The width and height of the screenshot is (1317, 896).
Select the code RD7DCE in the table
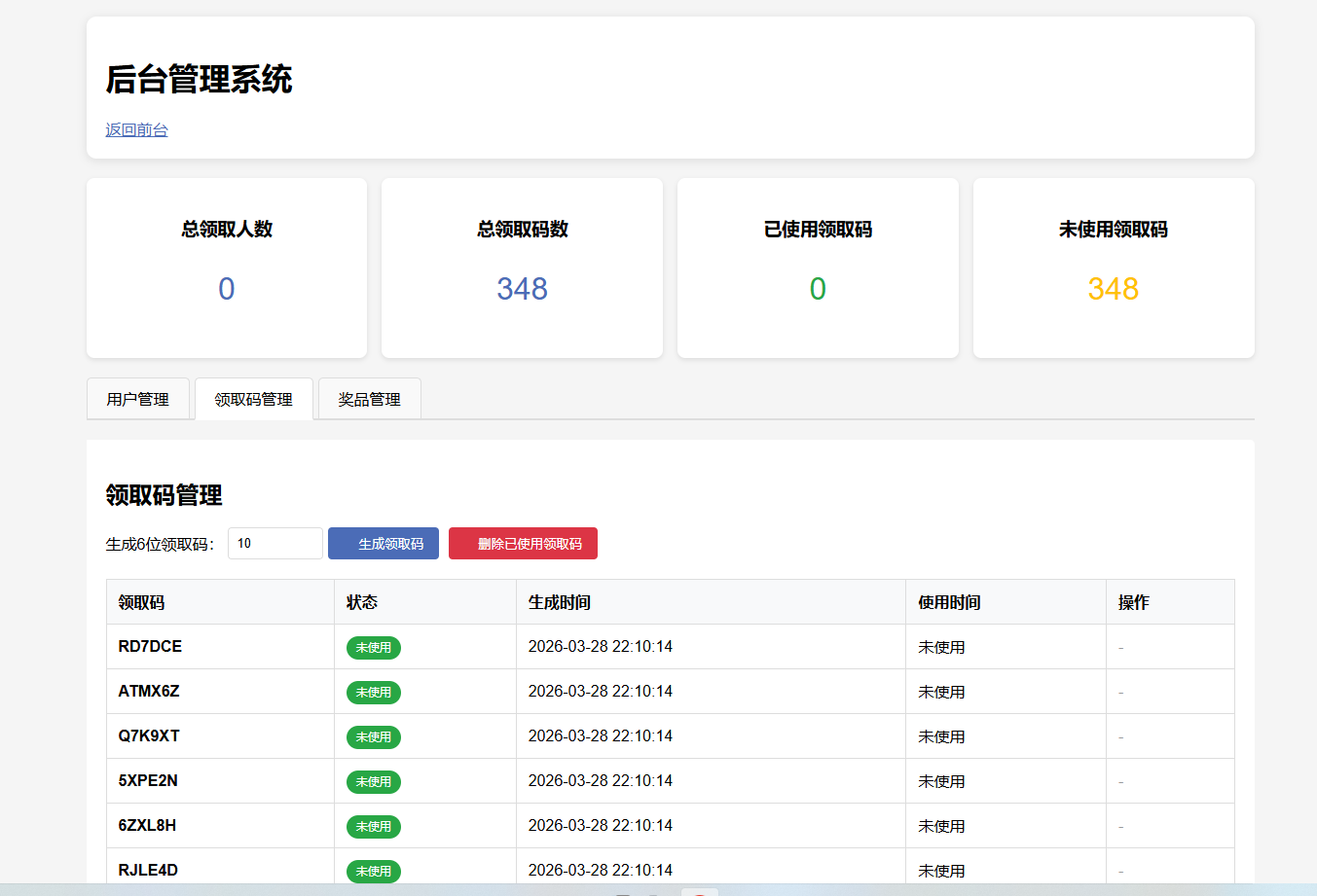(150, 647)
